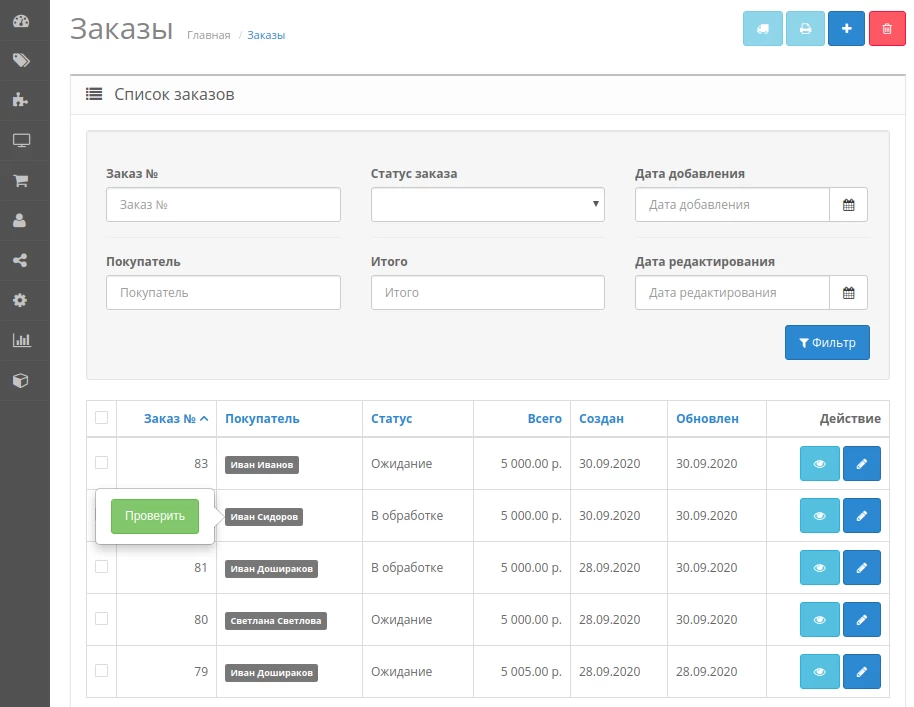Click the print invoice button at top

(x=805, y=29)
